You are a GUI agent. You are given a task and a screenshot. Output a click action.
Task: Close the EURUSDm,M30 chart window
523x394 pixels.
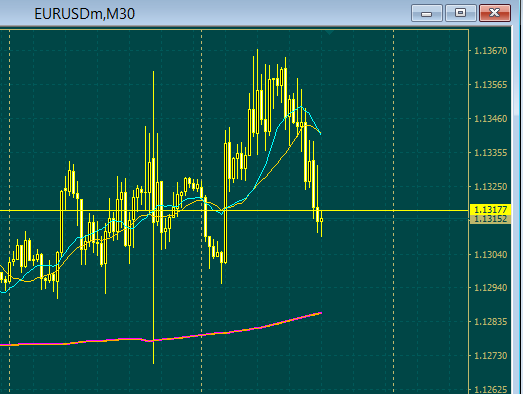(495, 13)
